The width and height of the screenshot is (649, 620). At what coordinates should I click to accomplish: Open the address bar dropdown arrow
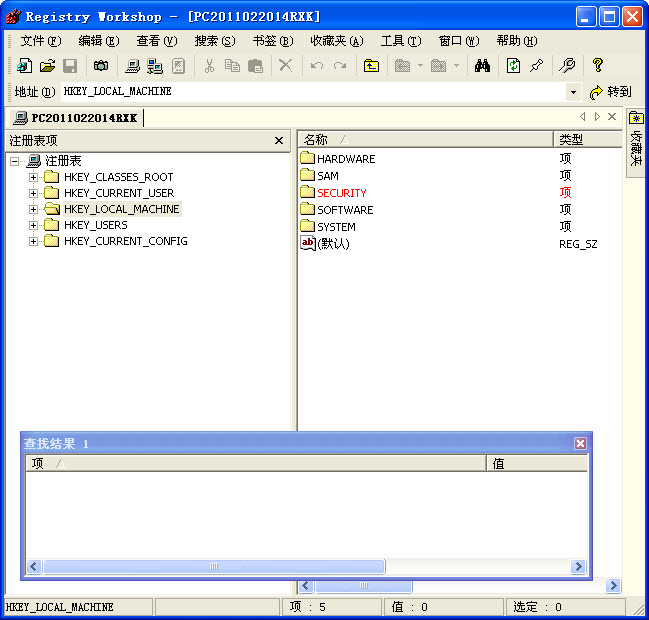[573, 92]
